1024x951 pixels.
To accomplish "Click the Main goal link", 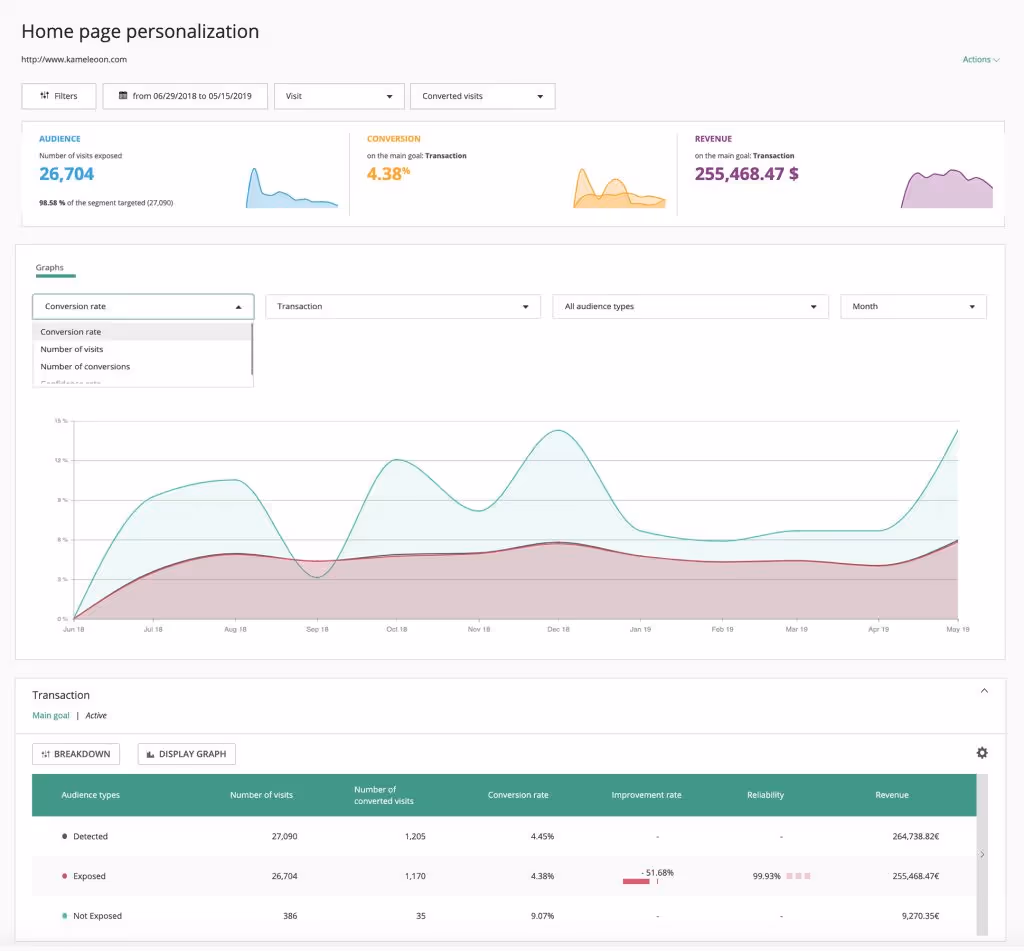I will (51, 716).
